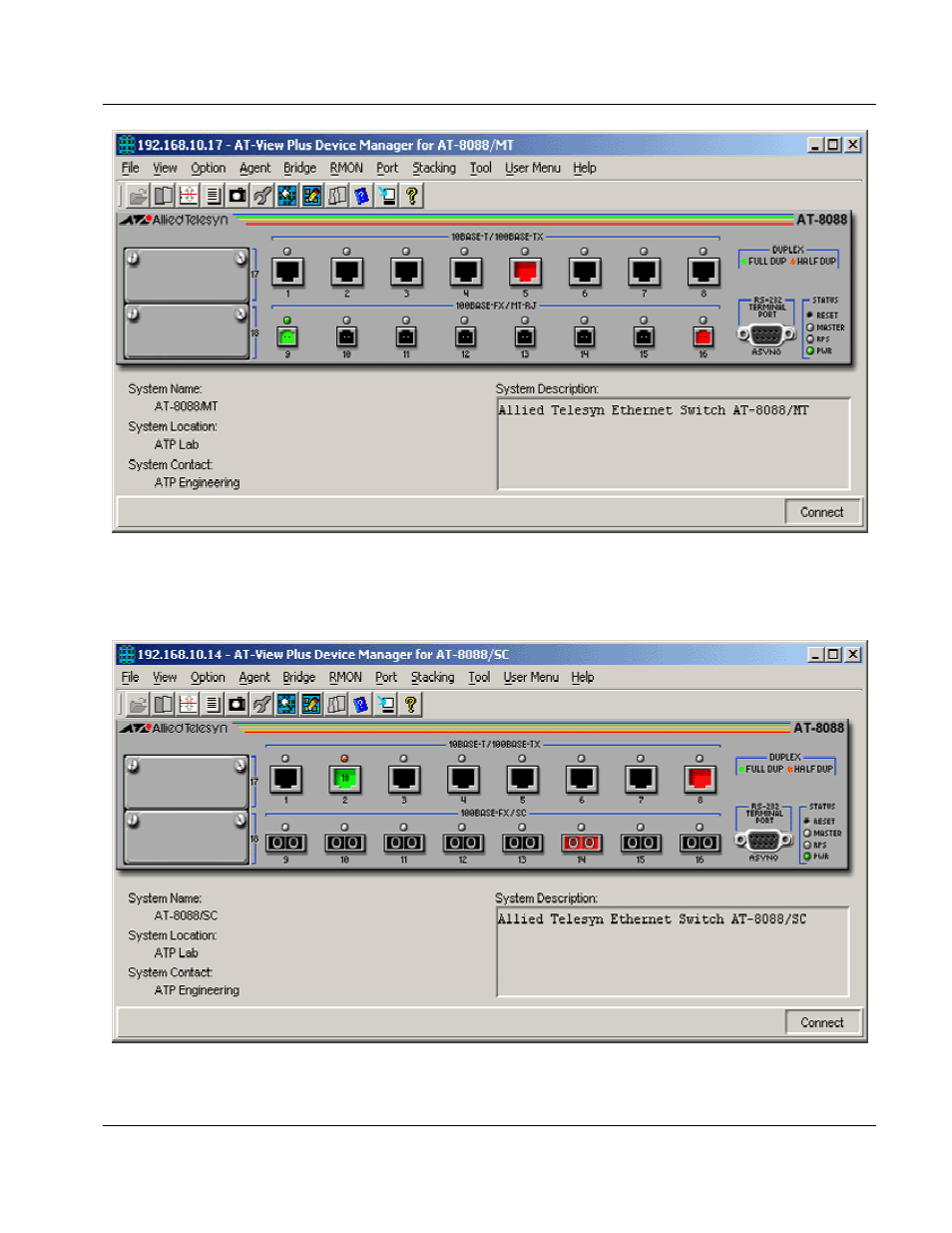Viewport: 952px width, 1233px height.
Task: Open Agent menu in AT-8088/MT window
Action: (254, 168)
